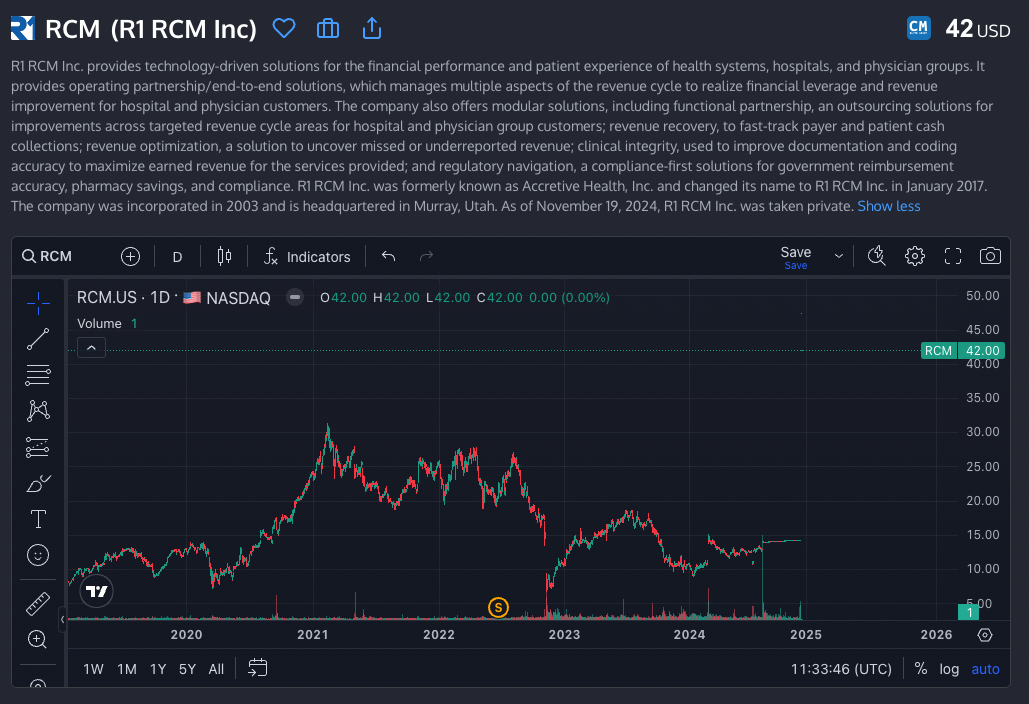
Task: Select the All time range
Action: click(x=216, y=669)
